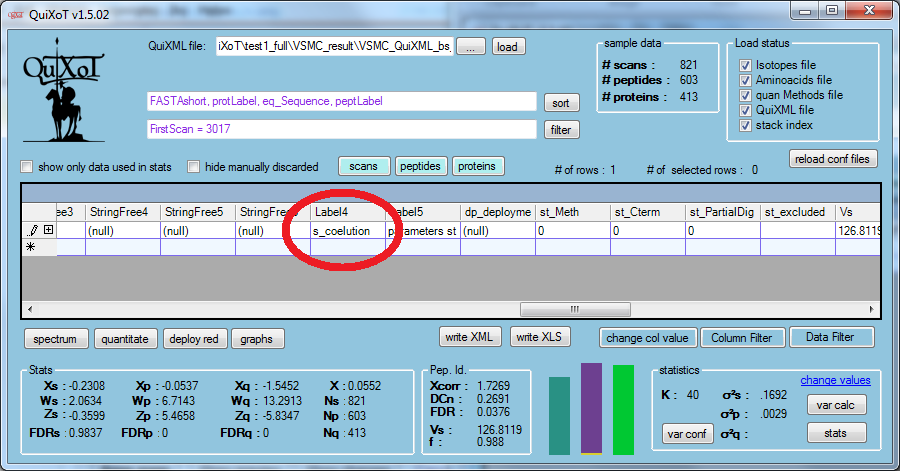
Task: Click the row edit pencil icon
Action: 32,230
